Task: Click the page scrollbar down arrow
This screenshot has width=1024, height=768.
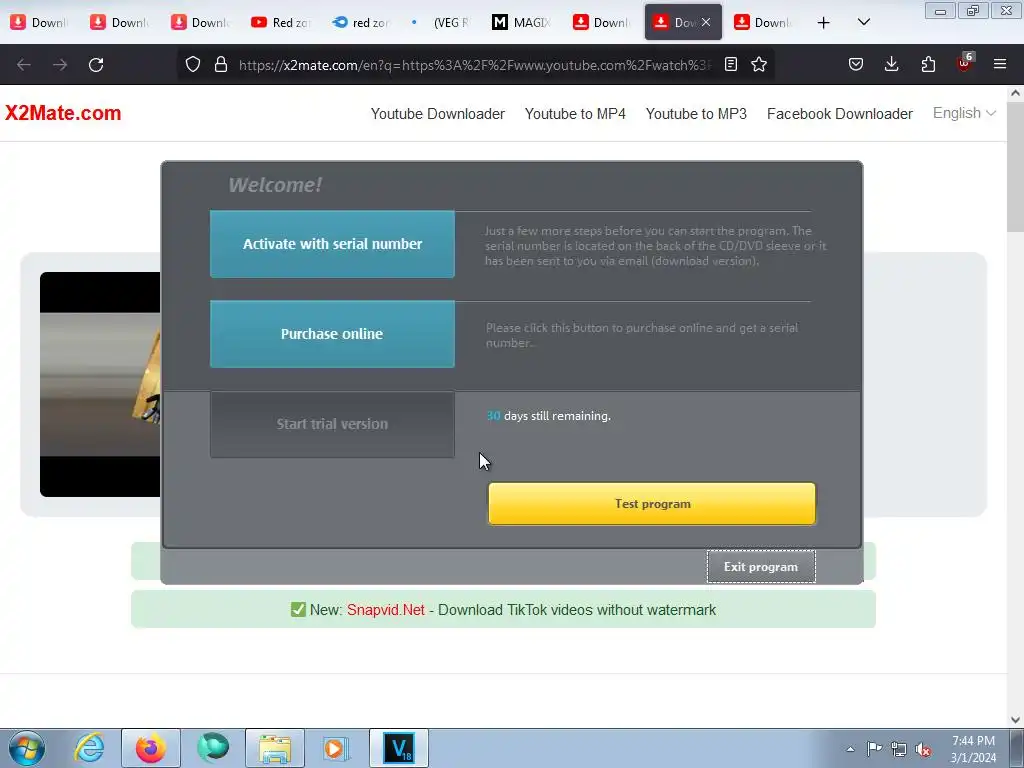Action: [x=1016, y=720]
